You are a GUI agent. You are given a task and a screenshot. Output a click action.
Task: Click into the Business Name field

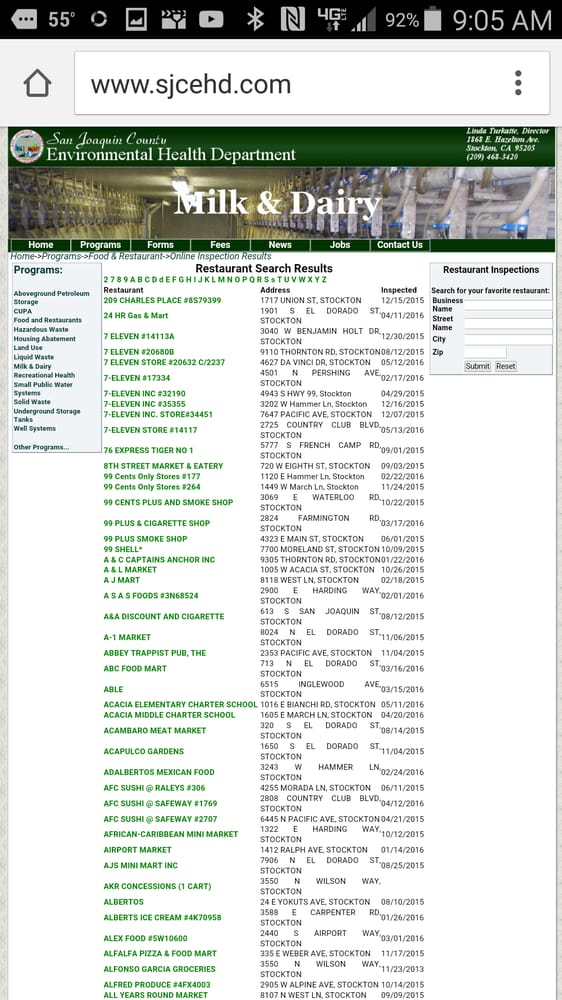tap(508, 305)
